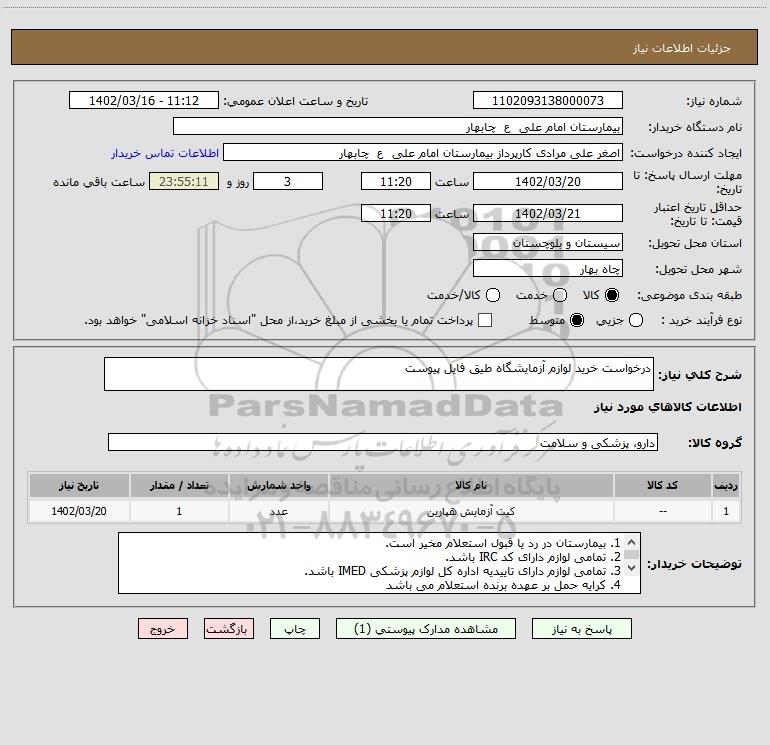Click the چاپ print button
The height and width of the screenshot is (745, 770).
point(295,629)
